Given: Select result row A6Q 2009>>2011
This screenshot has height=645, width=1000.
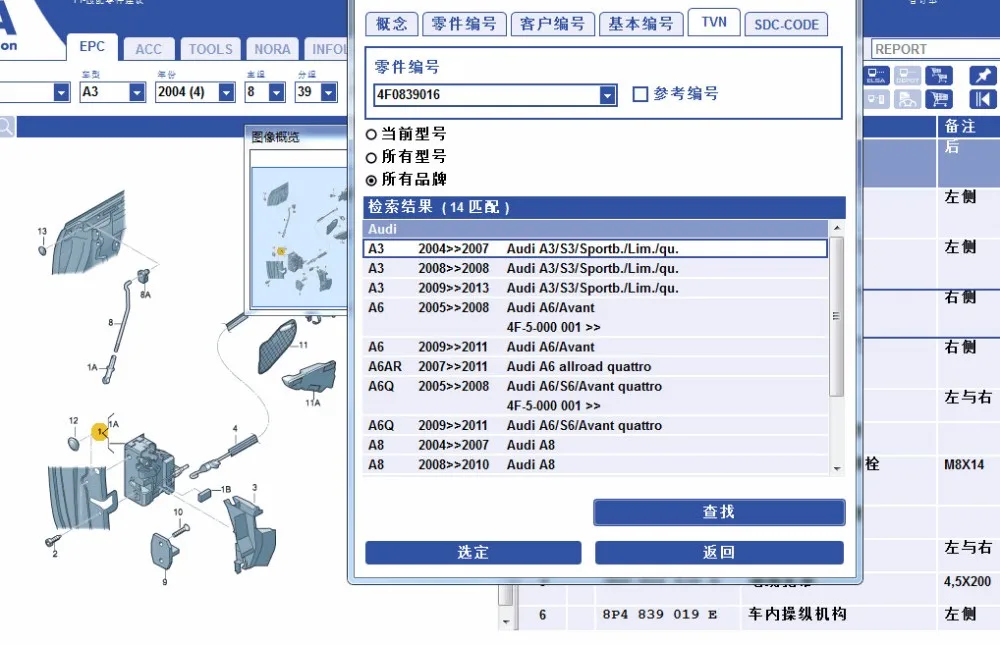Looking at the screenshot, I should click(x=595, y=426).
